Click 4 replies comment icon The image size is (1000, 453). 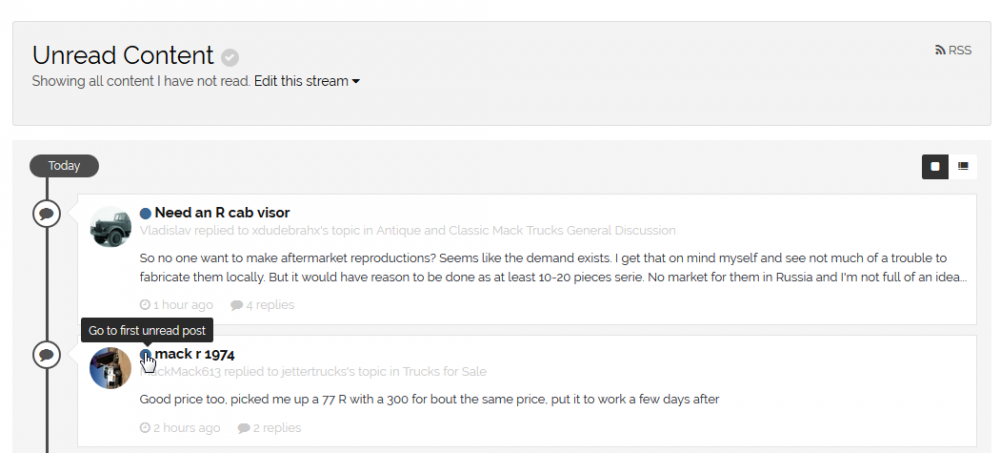[x=237, y=305]
